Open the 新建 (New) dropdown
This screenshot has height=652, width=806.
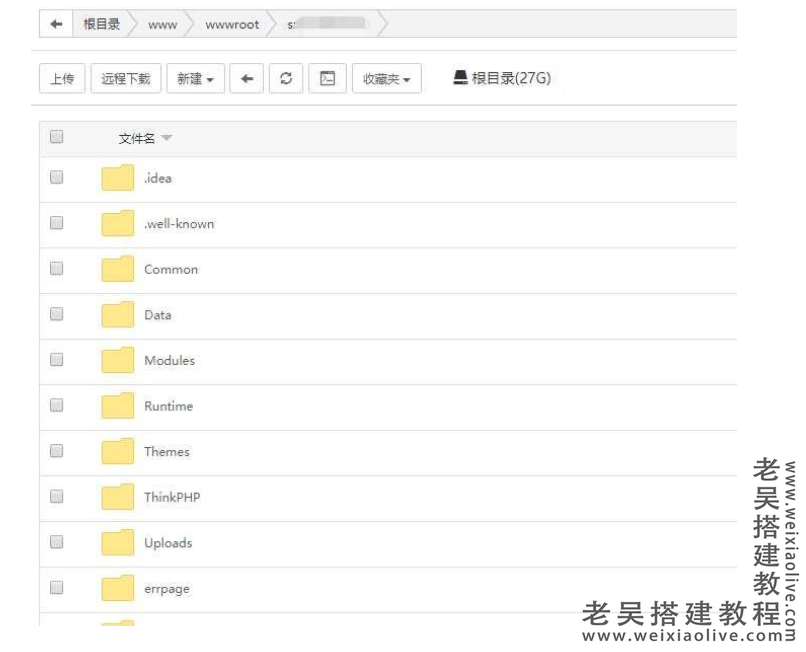pyautogui.click(x=194, y=78)
